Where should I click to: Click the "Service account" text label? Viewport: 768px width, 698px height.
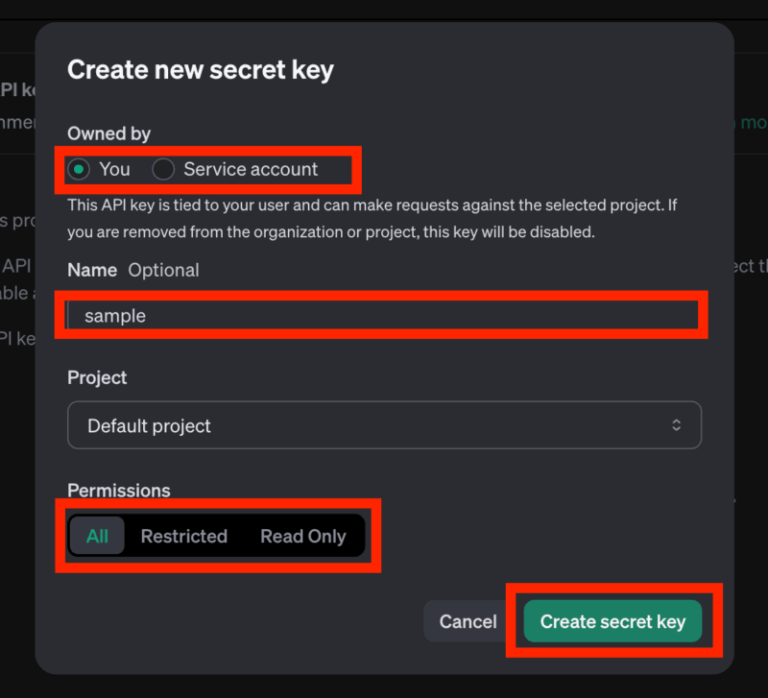pyautogui.click(x=250, y=169)
